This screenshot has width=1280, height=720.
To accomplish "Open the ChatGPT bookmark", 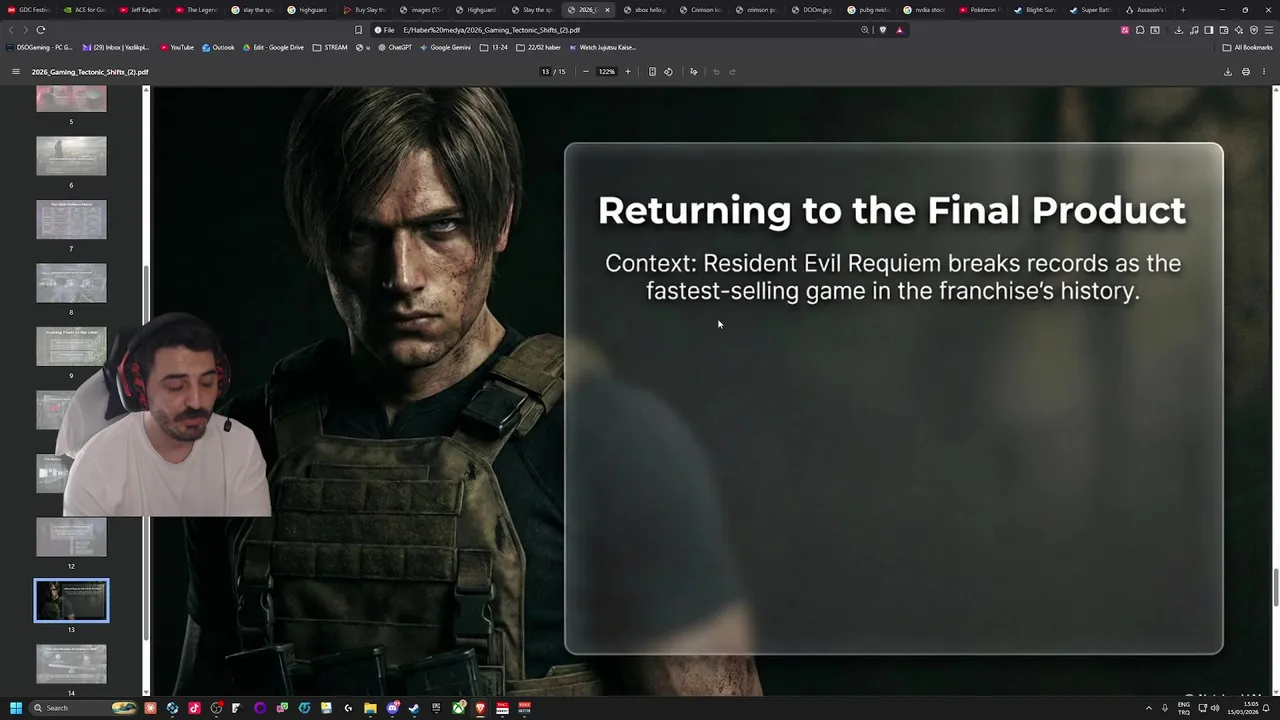I will 395,47.
